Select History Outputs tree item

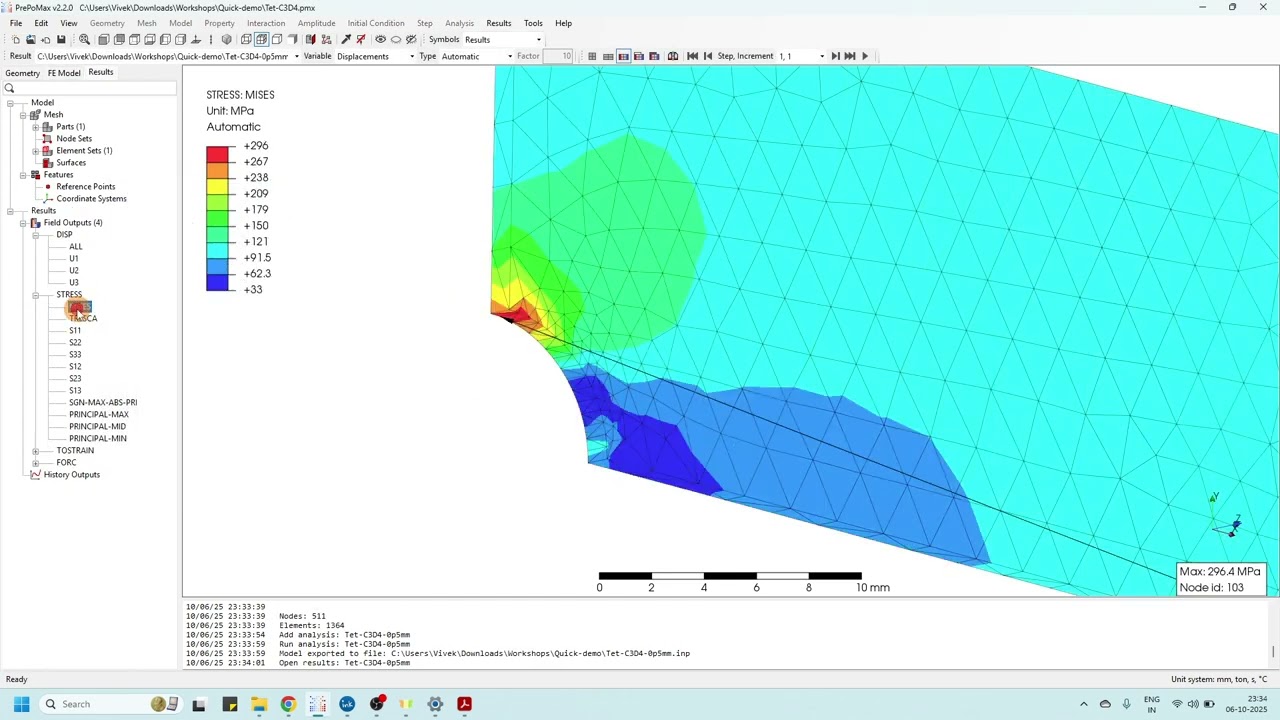pyautogui.click(x=71, y=475)
